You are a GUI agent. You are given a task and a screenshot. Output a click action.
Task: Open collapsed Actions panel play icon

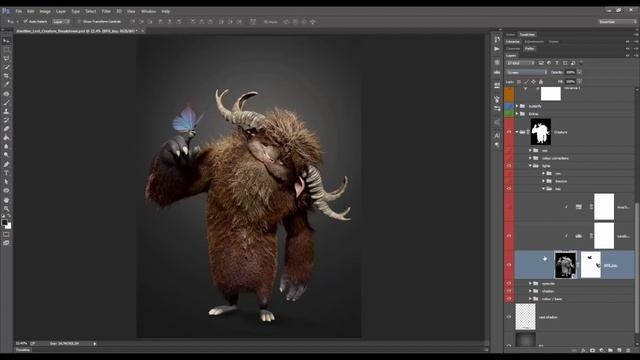(x=497, y=49)
